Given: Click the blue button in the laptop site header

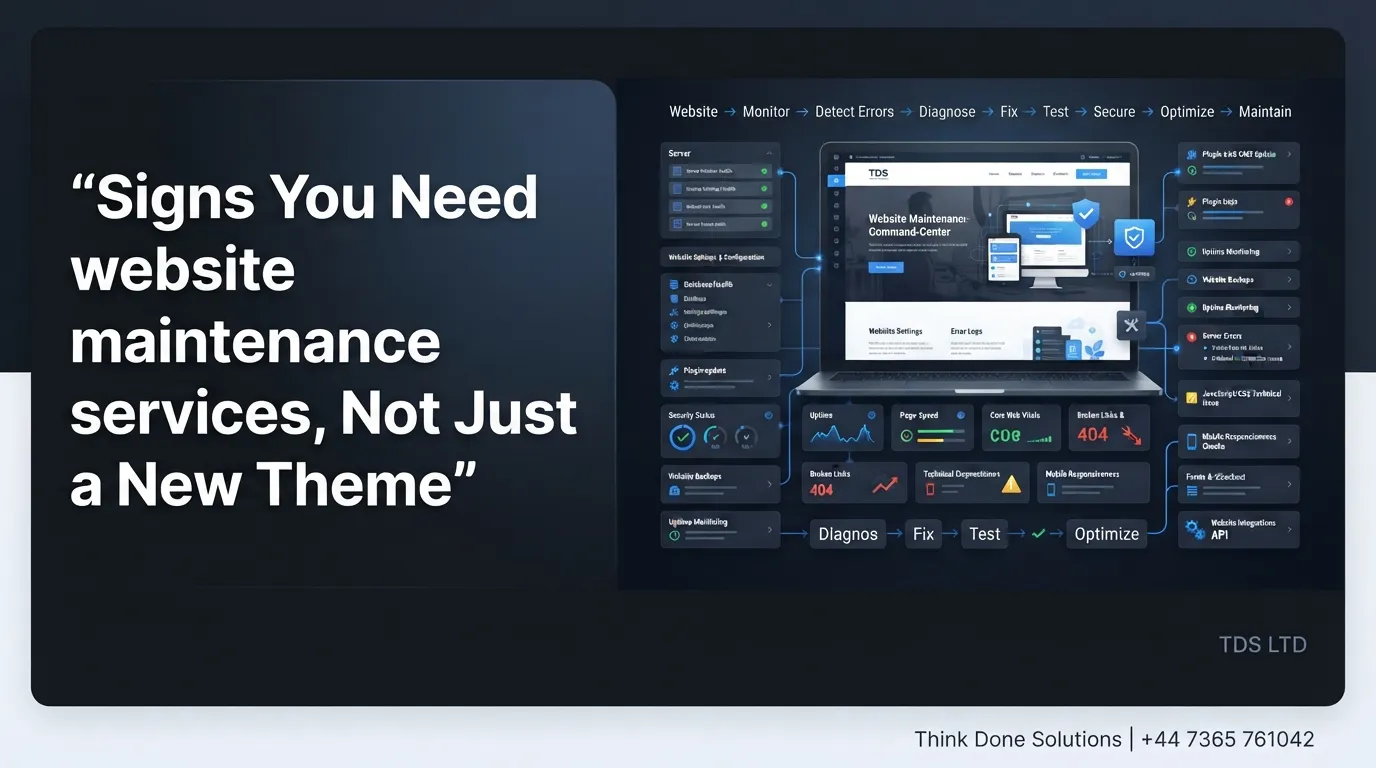Looking at the screenshot, I should click(1092, 173).
